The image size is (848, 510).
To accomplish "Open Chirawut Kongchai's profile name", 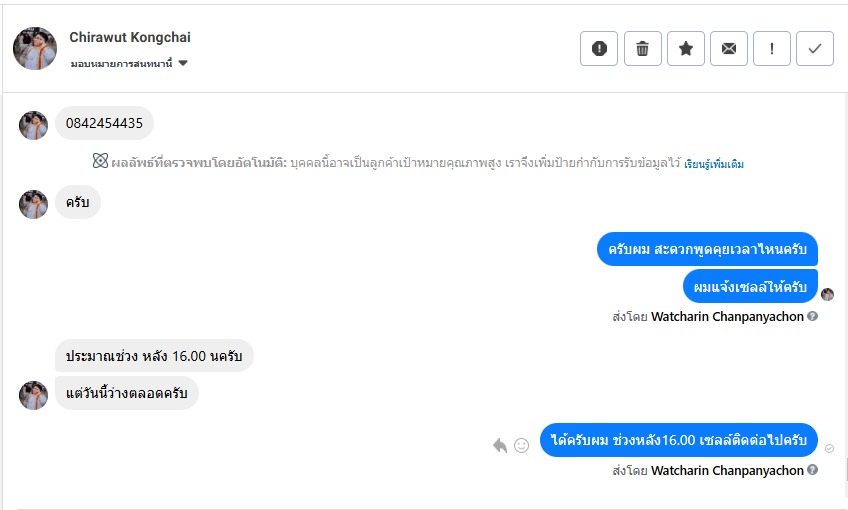I will click(x=130, y=38).
